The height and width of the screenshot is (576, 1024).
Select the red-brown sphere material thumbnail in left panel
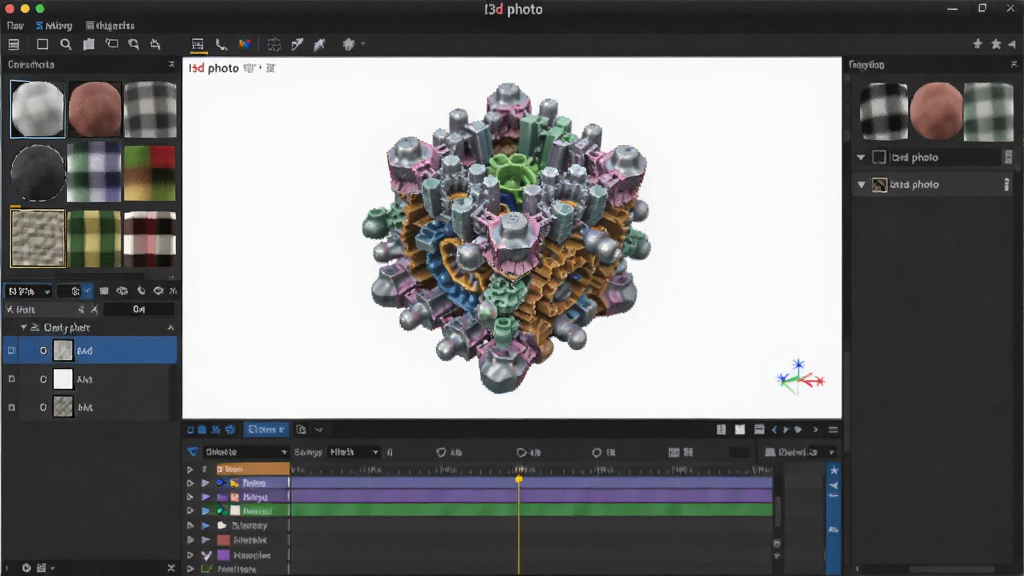(95, 109)
